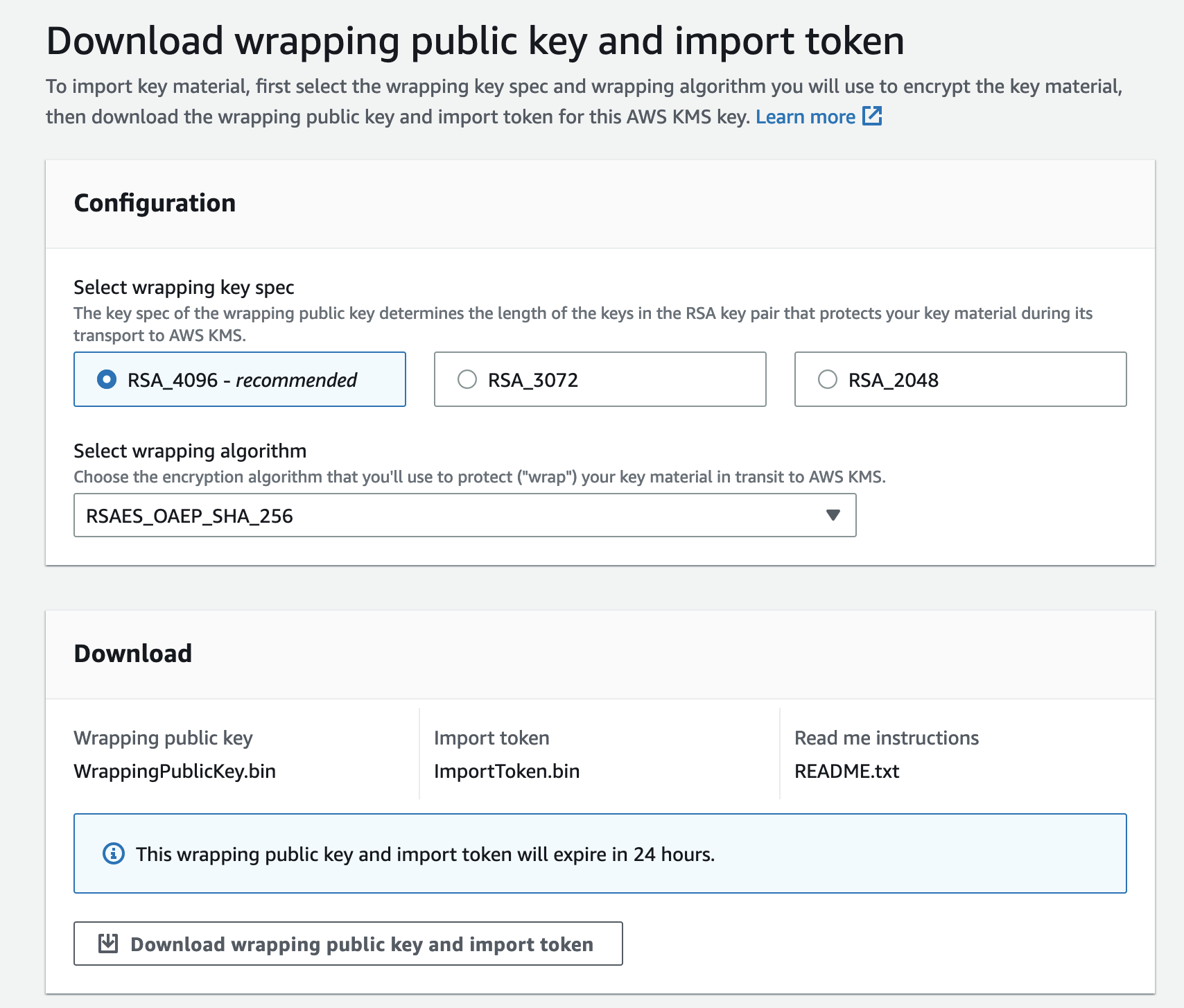Open the RSAES_OAEP_SHA_256 algorithm dropdown

(464, 515)
